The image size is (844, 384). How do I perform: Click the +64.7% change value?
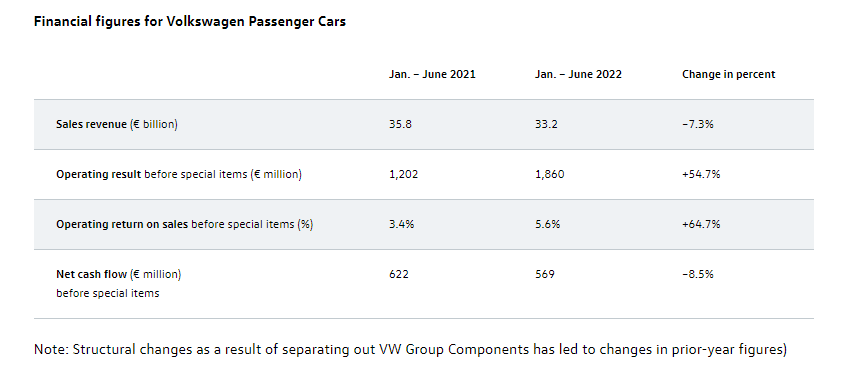(x=701, y=225)
